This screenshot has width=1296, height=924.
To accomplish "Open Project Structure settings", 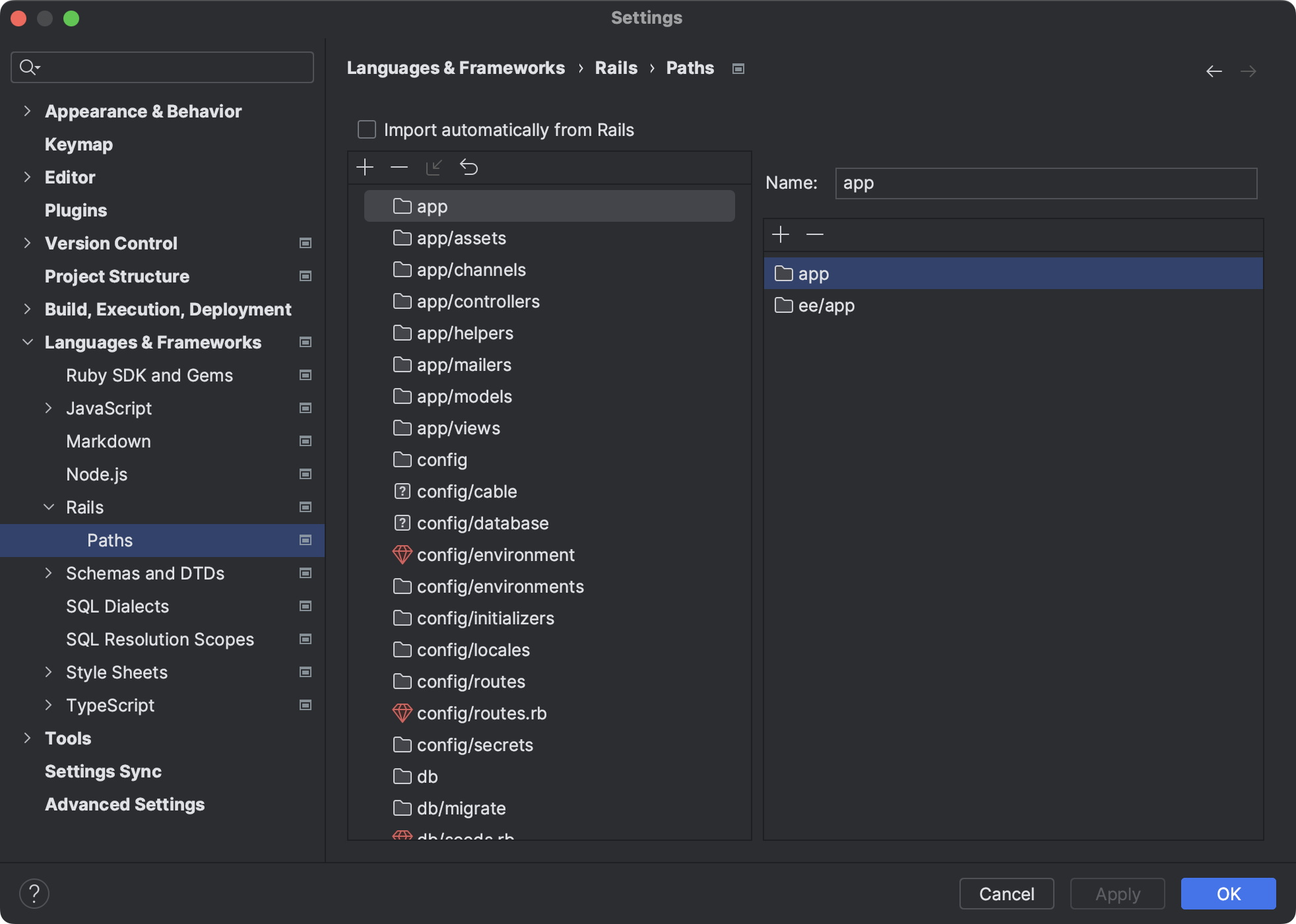I will [x=117, y=276].
